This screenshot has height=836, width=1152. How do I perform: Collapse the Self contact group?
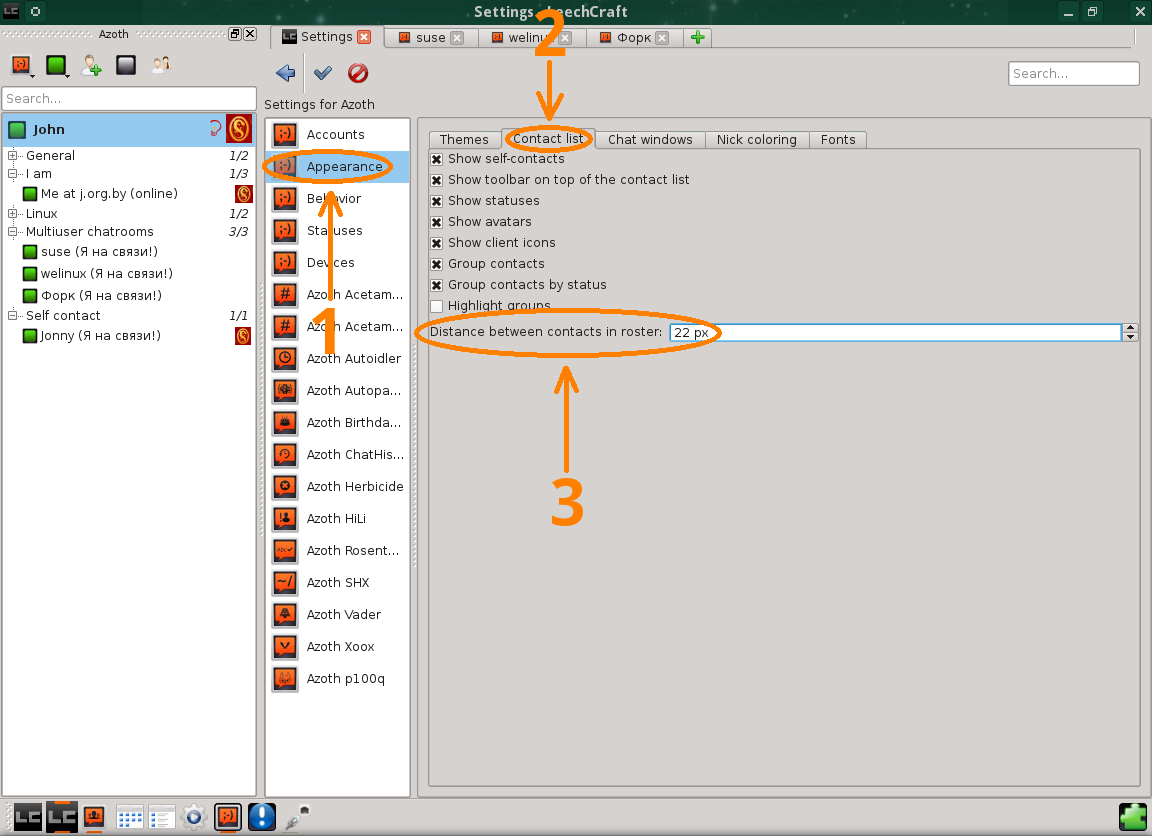click(x=12, y=316)
